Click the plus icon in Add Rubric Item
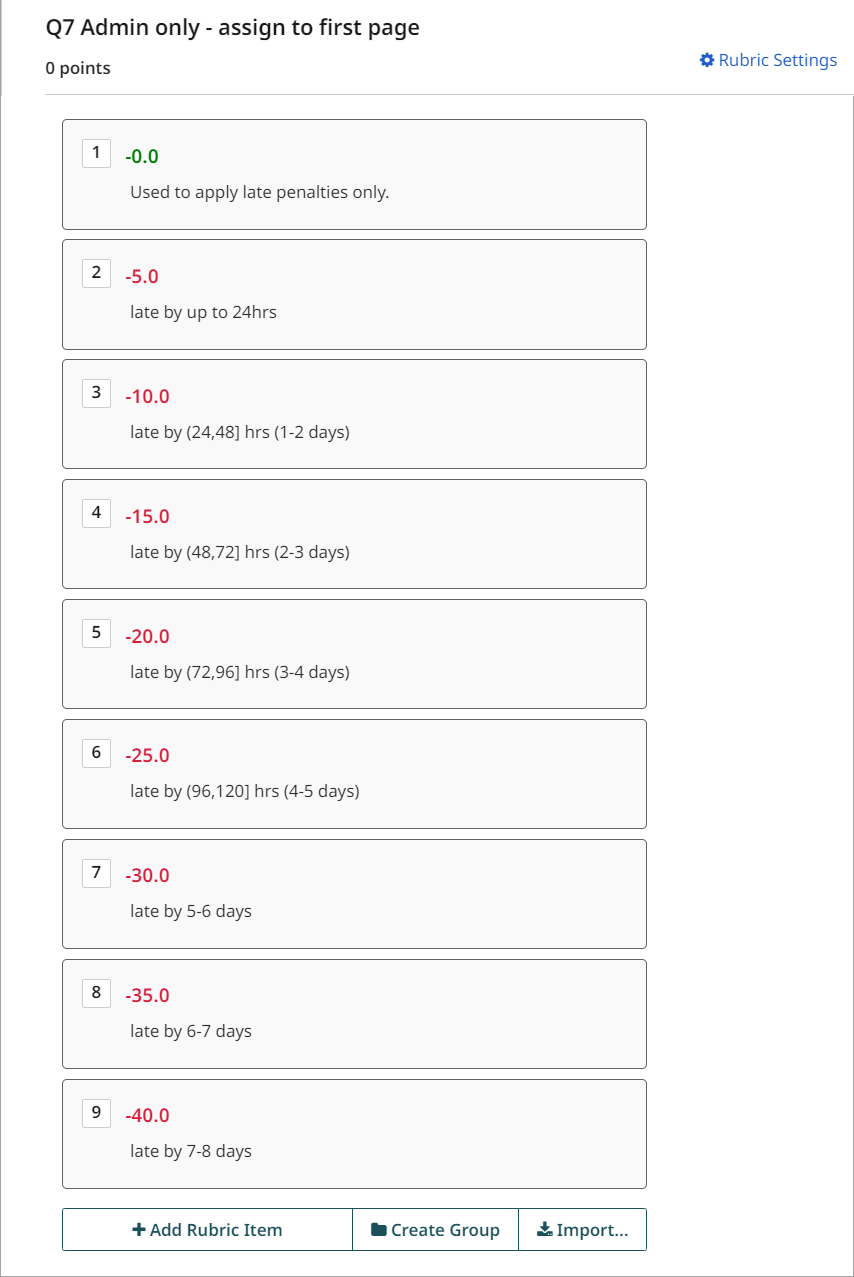Viewport: 854px width, 1277px height. point(139,1230)
